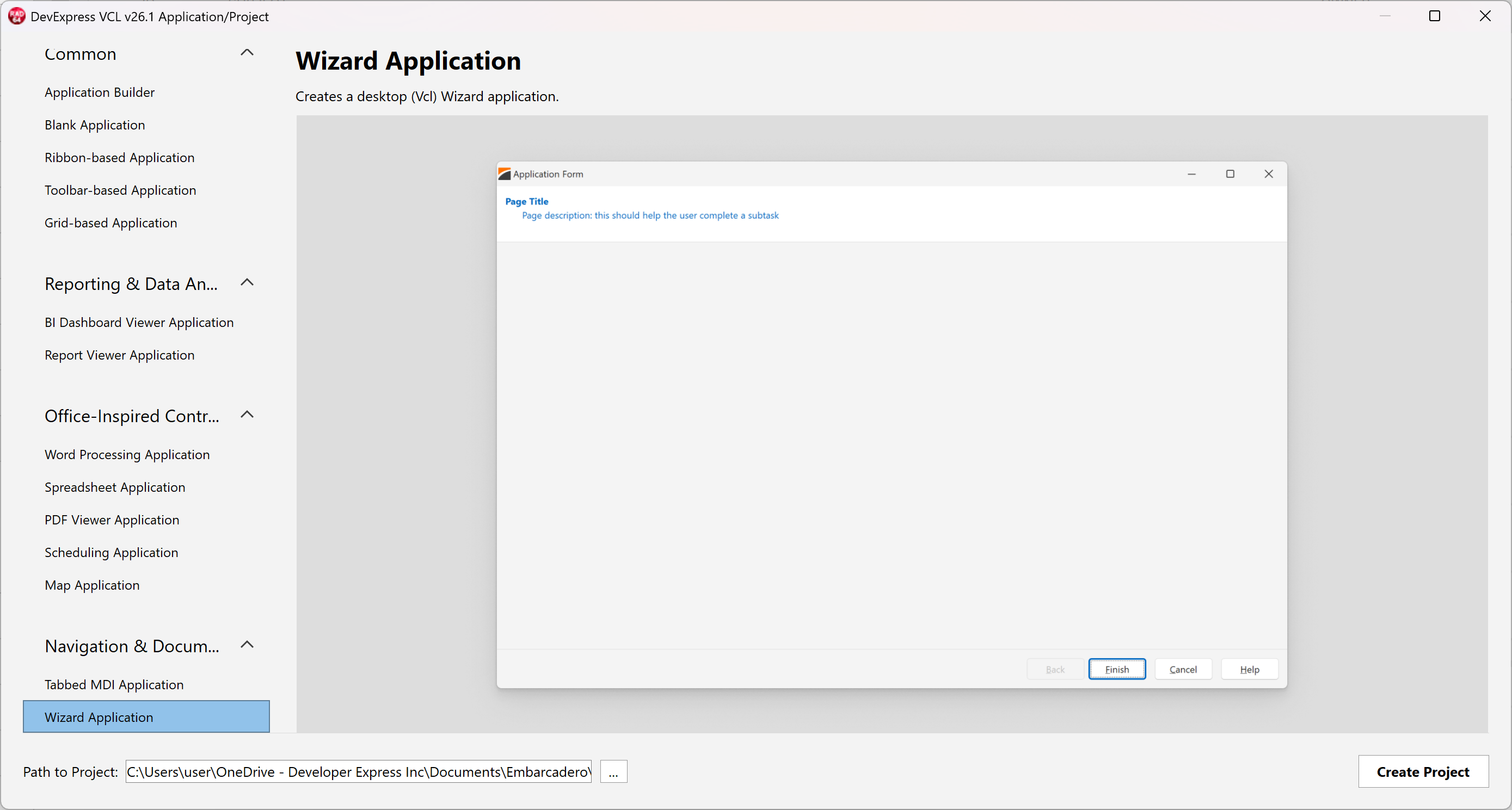Click the preview form's maximize icon
The image size is (1512, 810).
point(1230,174)
